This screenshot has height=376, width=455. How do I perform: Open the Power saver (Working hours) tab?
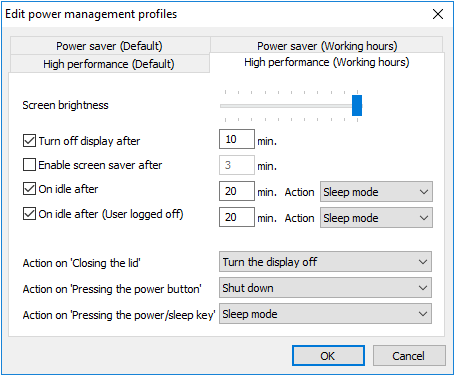click(327, 46)
